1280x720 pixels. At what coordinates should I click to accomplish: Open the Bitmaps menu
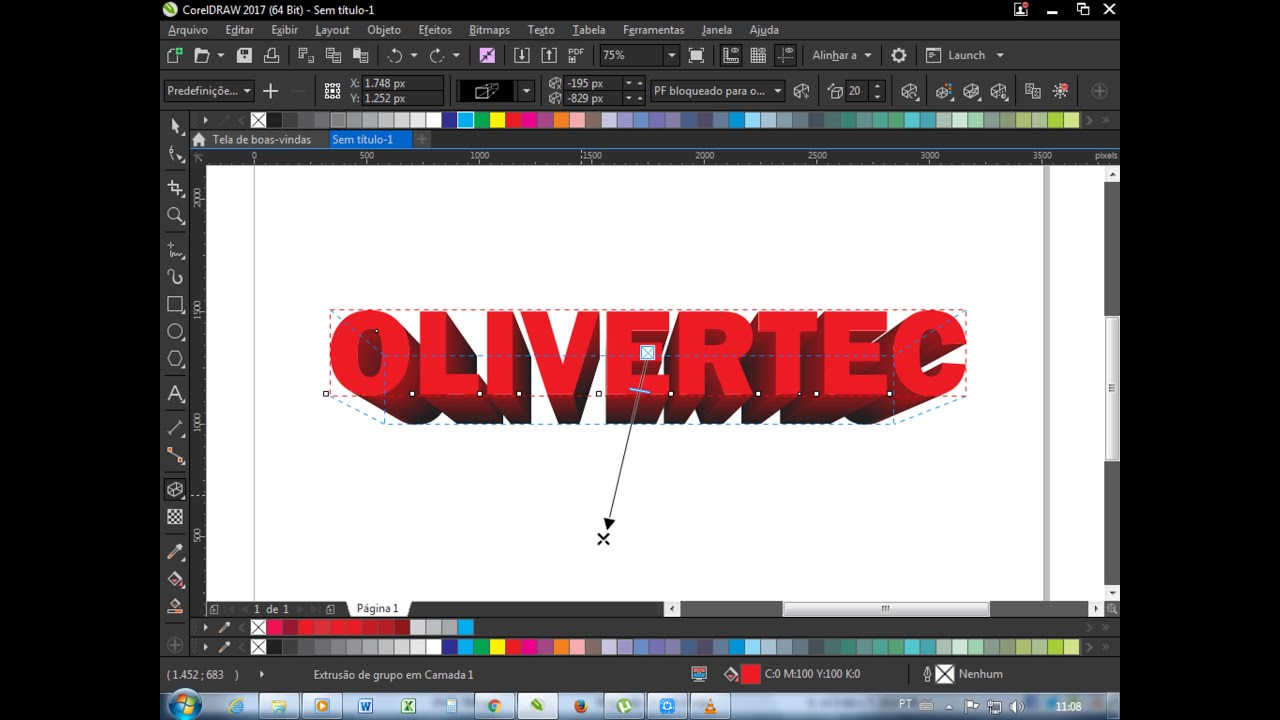pyautogui.click(x=489, y=30)
